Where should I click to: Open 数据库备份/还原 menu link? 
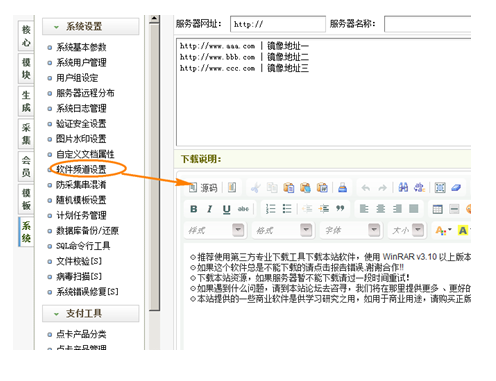point(87,231)
